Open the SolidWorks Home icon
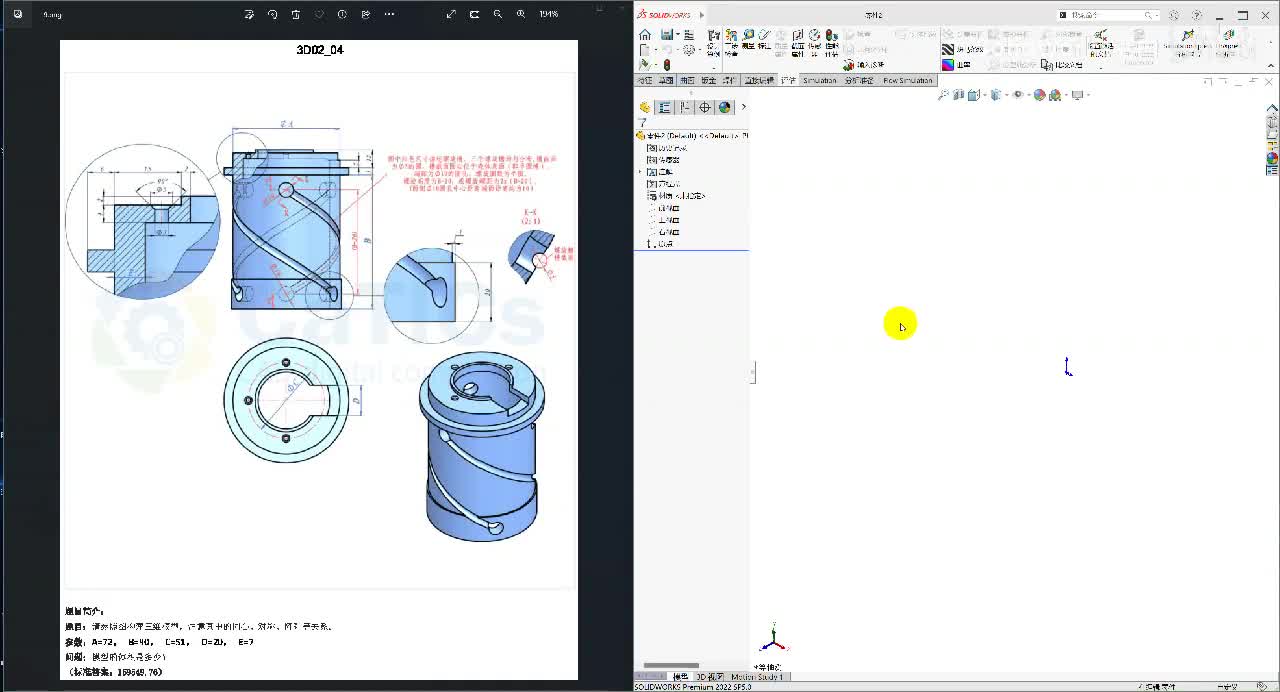The height and width of the screenshot is (692, 1280). 645,35
